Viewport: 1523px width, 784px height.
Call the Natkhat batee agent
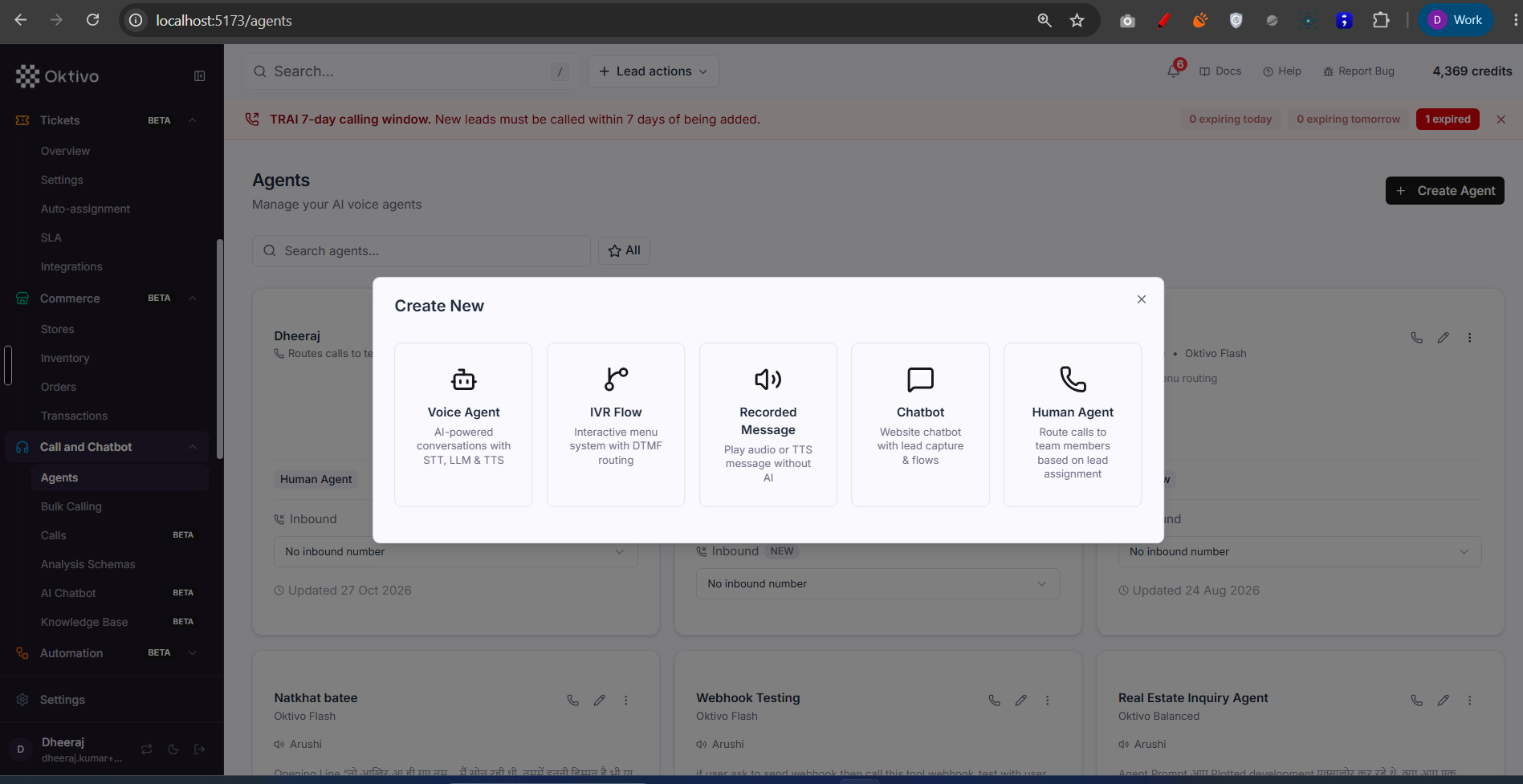tap(572, 700)
